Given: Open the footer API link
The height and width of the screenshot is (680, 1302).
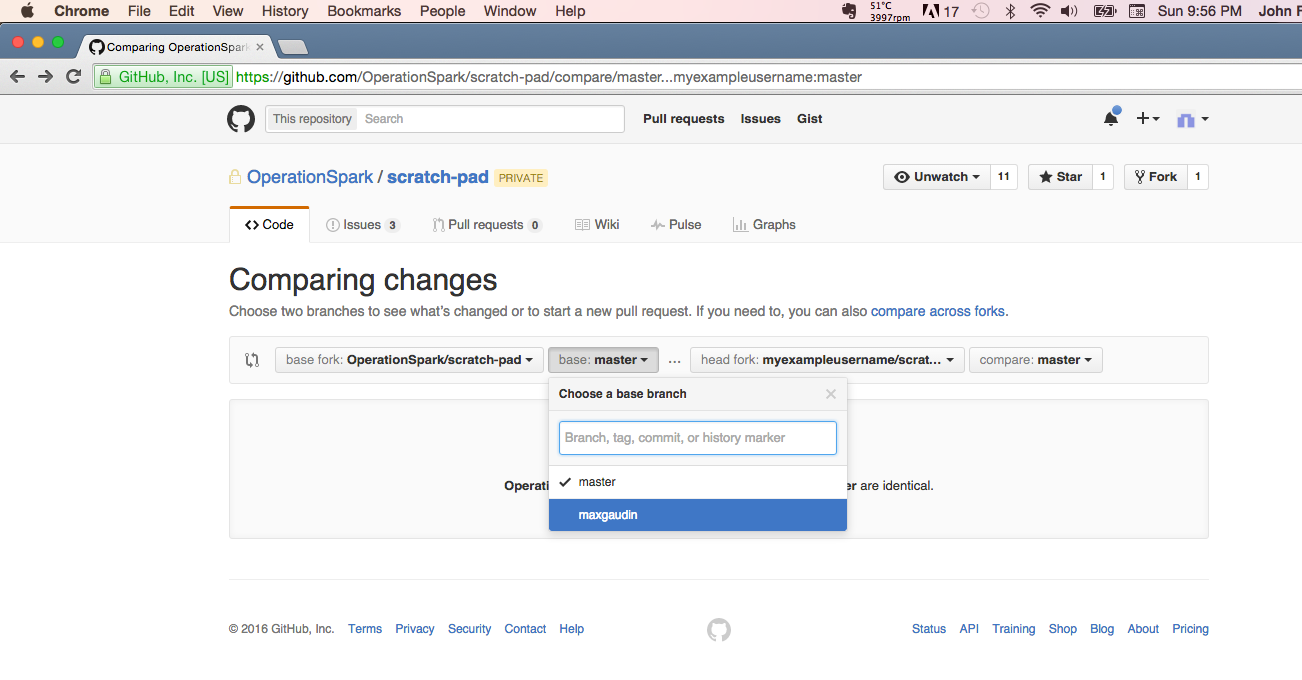Looking at the screenshot, I should pyautogui.click(x=969, y=629).
